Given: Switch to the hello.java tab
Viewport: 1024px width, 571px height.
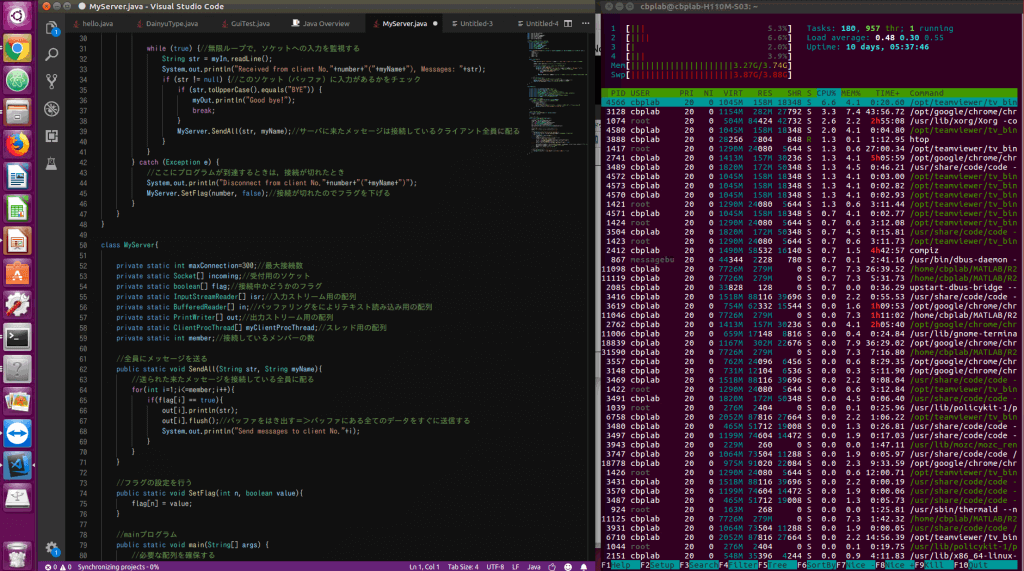Looking at the screenshot, I should pos(98,22).
